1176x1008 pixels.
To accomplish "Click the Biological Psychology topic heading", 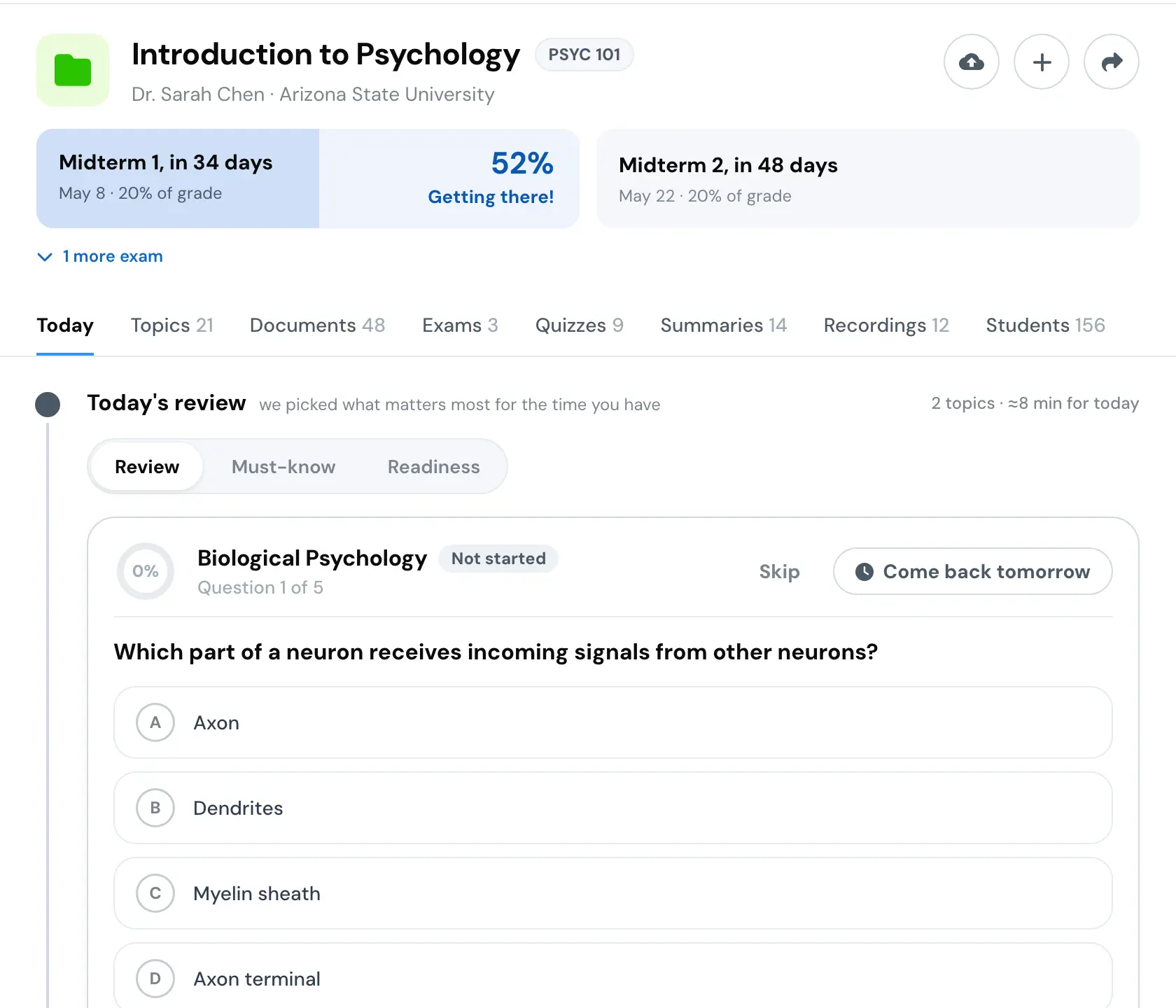I will coord(312,559).
